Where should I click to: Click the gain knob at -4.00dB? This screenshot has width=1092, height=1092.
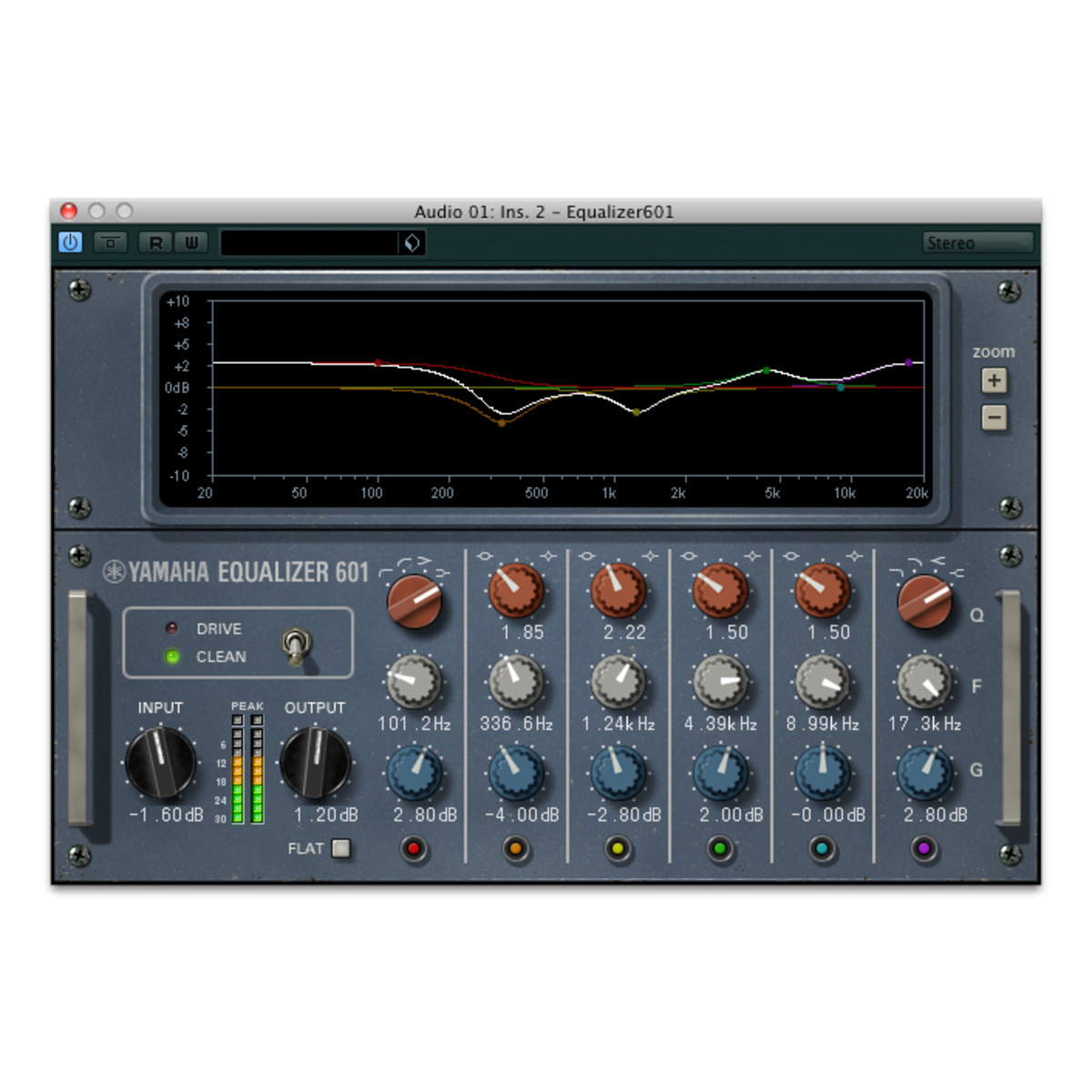point(516,773)
